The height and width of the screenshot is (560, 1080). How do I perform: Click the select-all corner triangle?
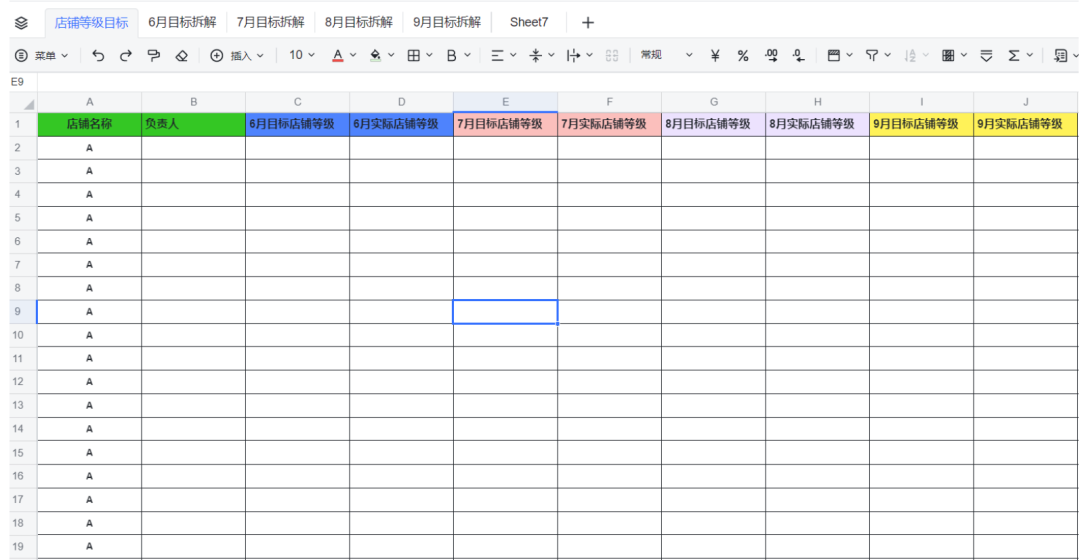[28, 104]
